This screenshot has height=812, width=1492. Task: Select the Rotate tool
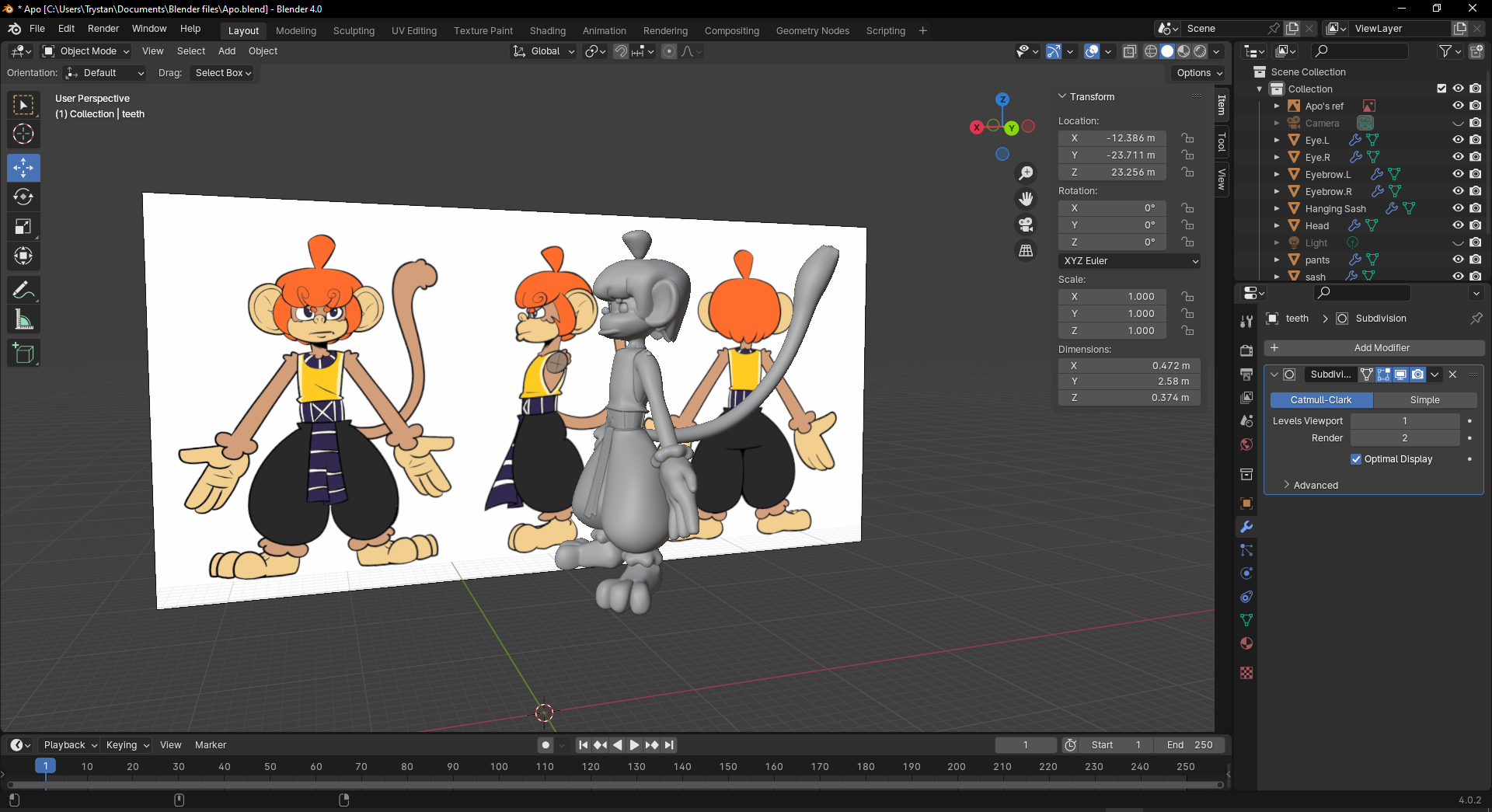click(x=23, y=197)
